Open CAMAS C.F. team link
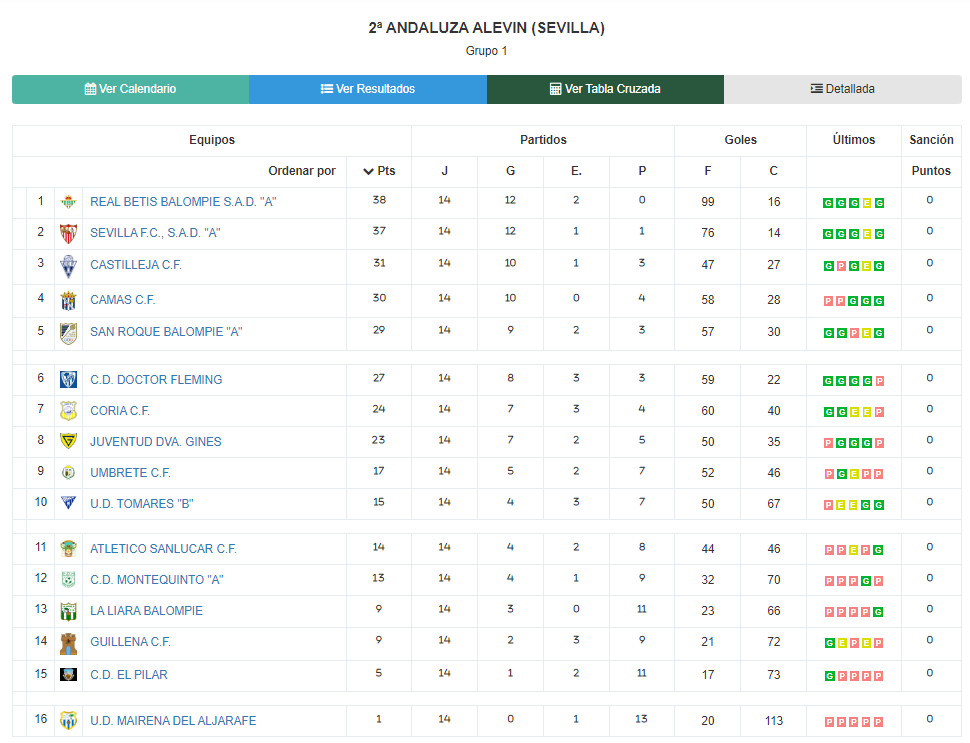970x743 pixels. pyautogui.click(x=122, y=299)
